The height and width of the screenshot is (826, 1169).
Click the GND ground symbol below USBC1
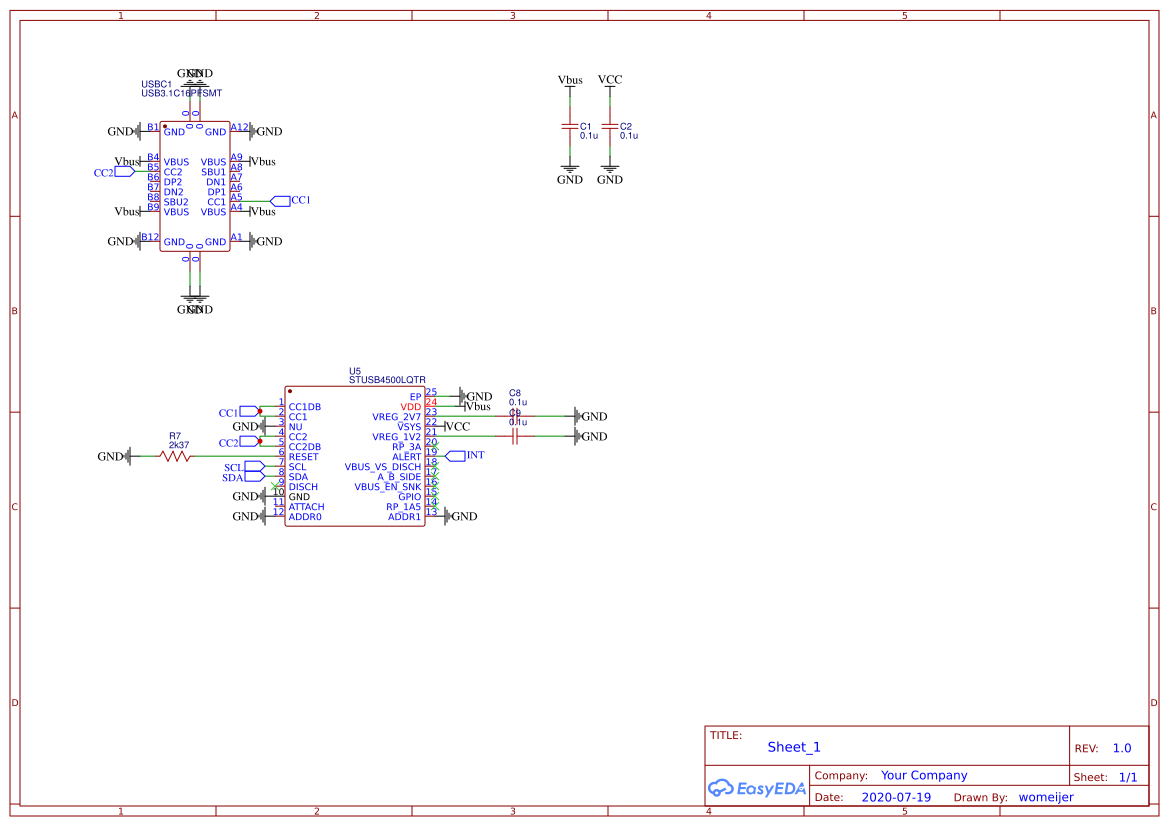click(x=195, y=300)
